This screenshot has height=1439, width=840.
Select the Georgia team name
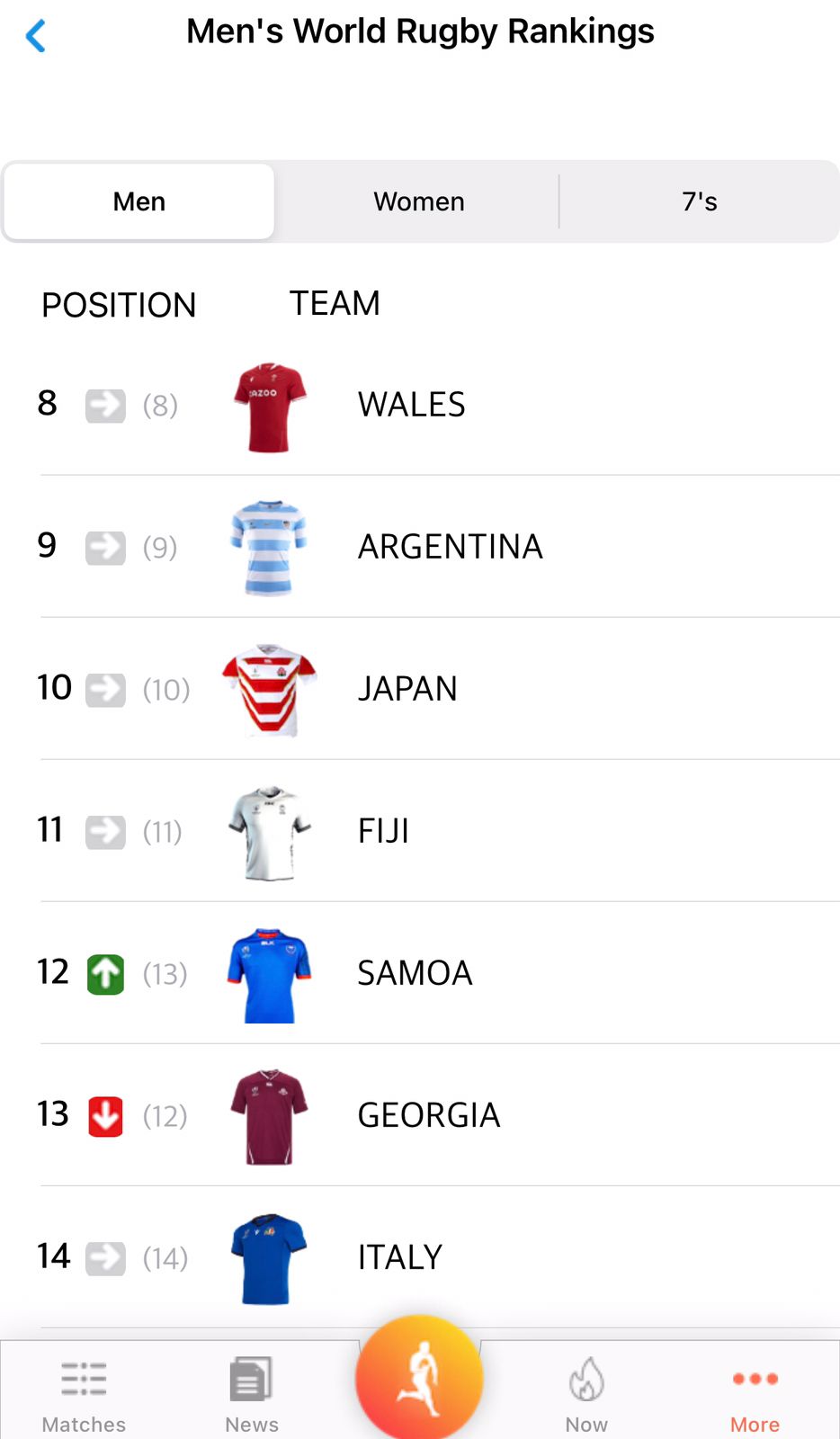(x=428, y=1115)
